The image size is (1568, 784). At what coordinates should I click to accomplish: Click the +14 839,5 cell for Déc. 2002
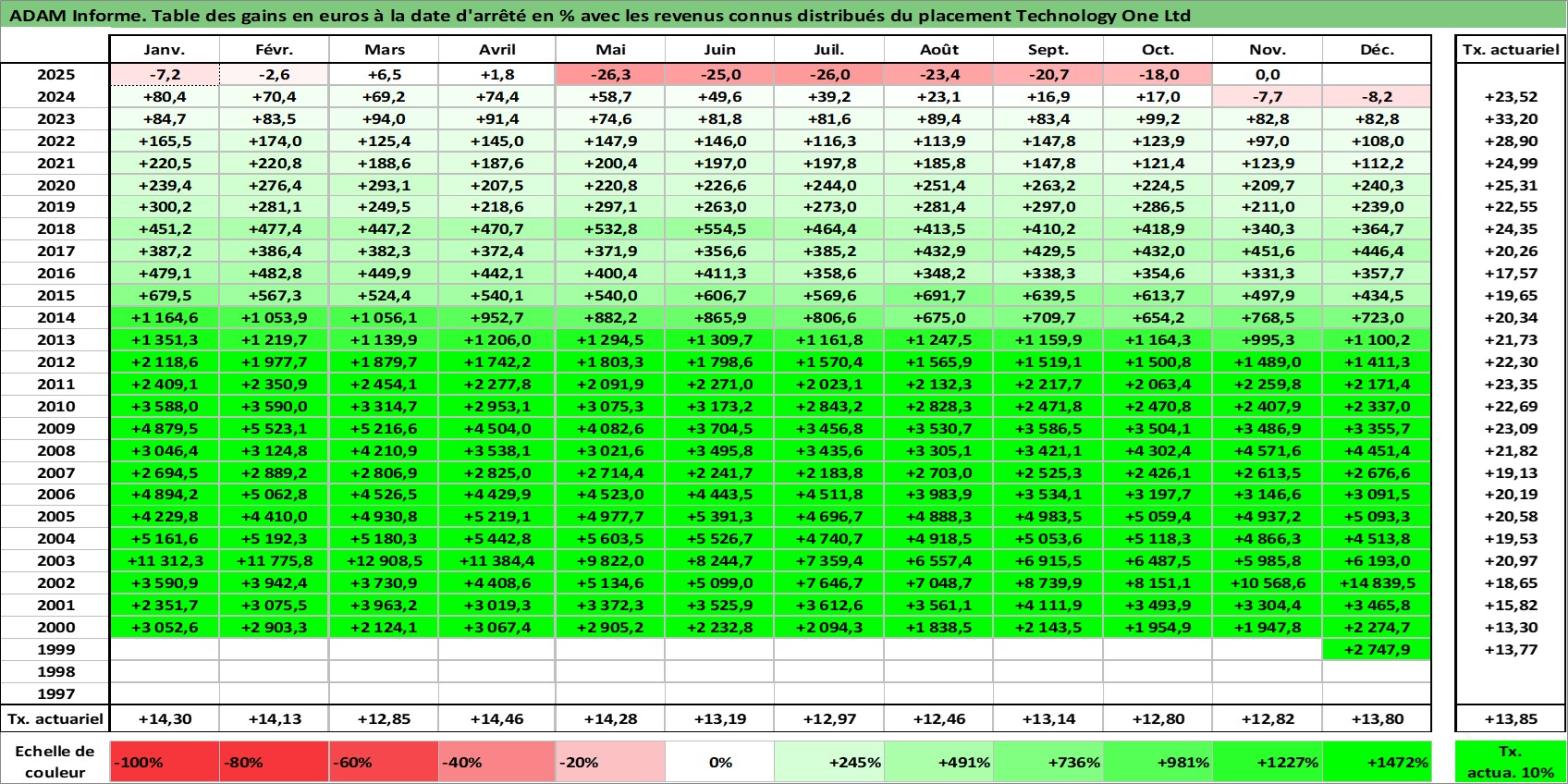point(1377,582)
